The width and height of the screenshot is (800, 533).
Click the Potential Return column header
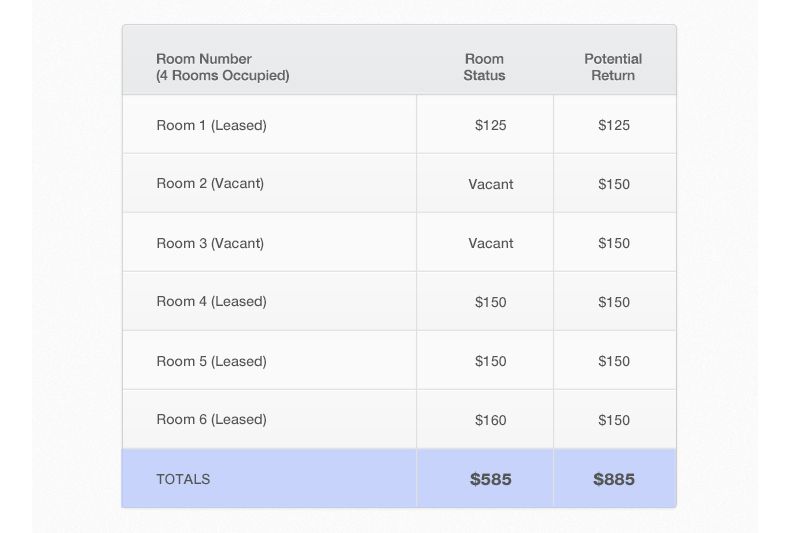click(x=613, y=67)
